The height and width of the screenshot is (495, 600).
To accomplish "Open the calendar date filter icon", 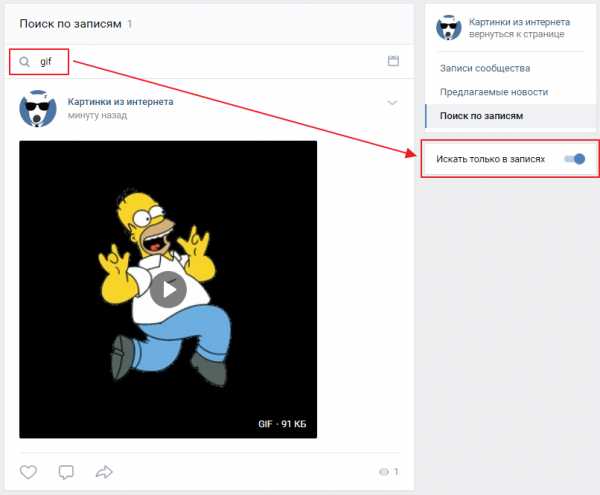I will click(393, 61).
